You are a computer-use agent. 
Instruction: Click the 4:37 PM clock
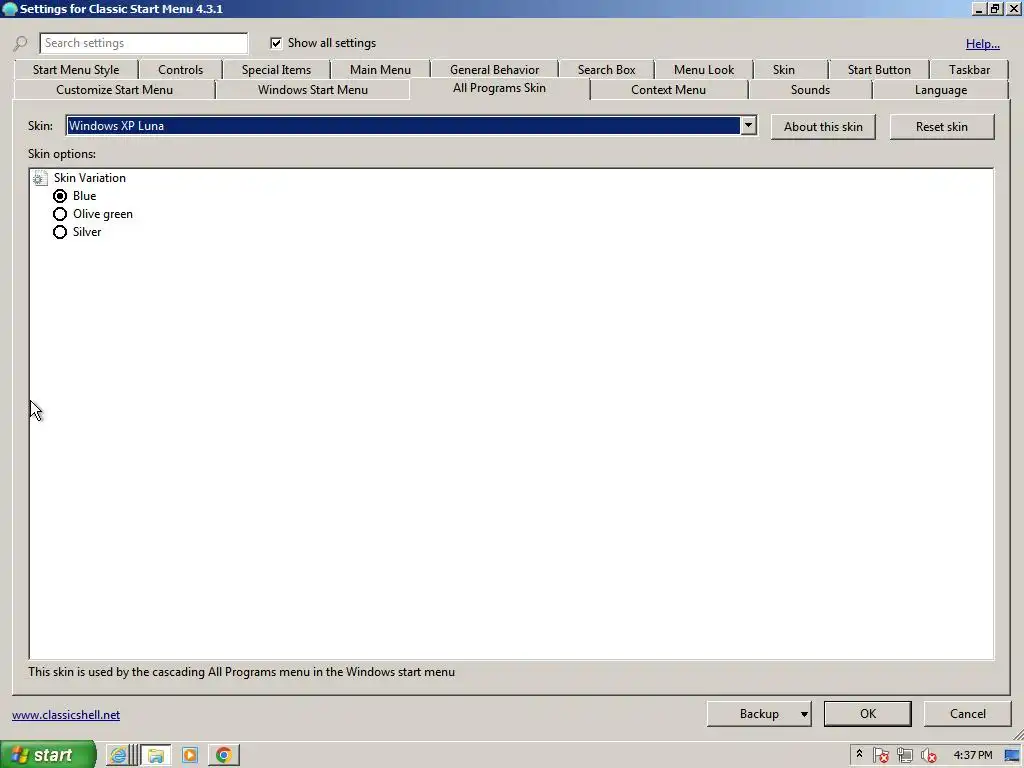click(972, 756)
